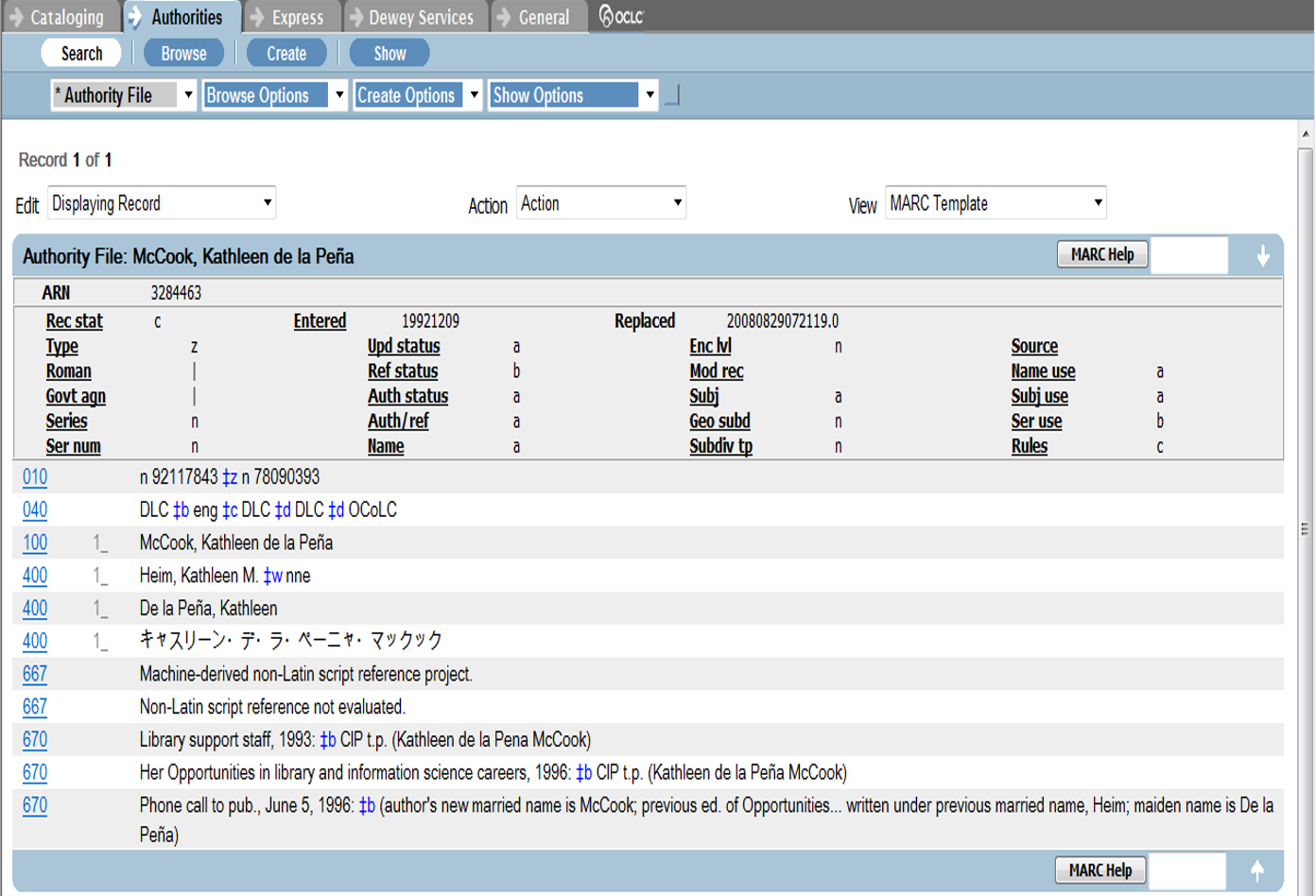Click the small box beside Show Options
Image resolution: width=1316 pixels, height=896 pixels.
coord(672,95)
